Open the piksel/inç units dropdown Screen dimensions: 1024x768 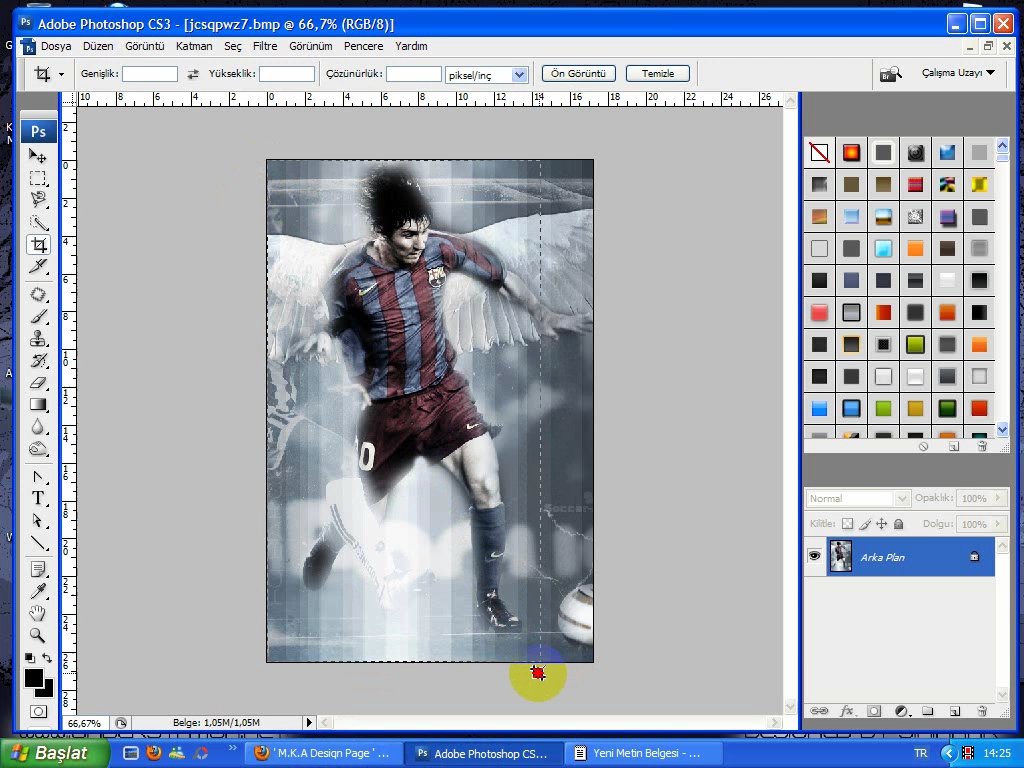519,74
